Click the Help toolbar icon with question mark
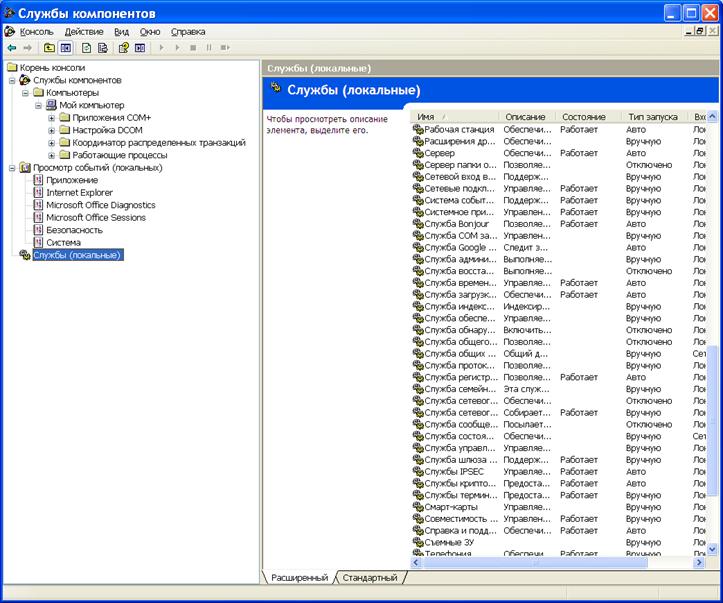 tap(124, 47)
